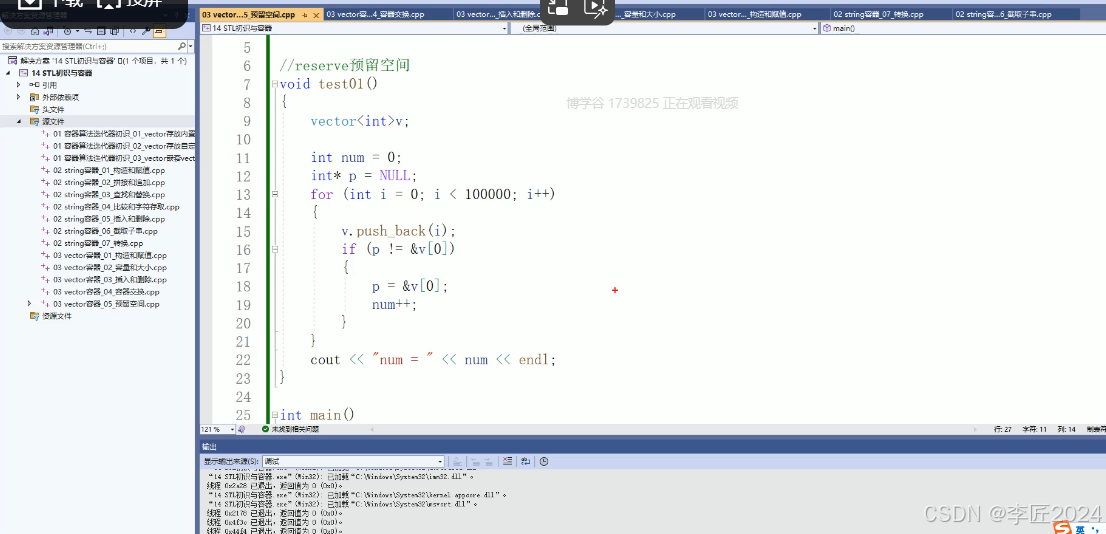Open 02 string容器_02_拼接和追加.cpp in the tree
The width and height of the screenshot is (1106, 534).
click(x=109, y=183)
